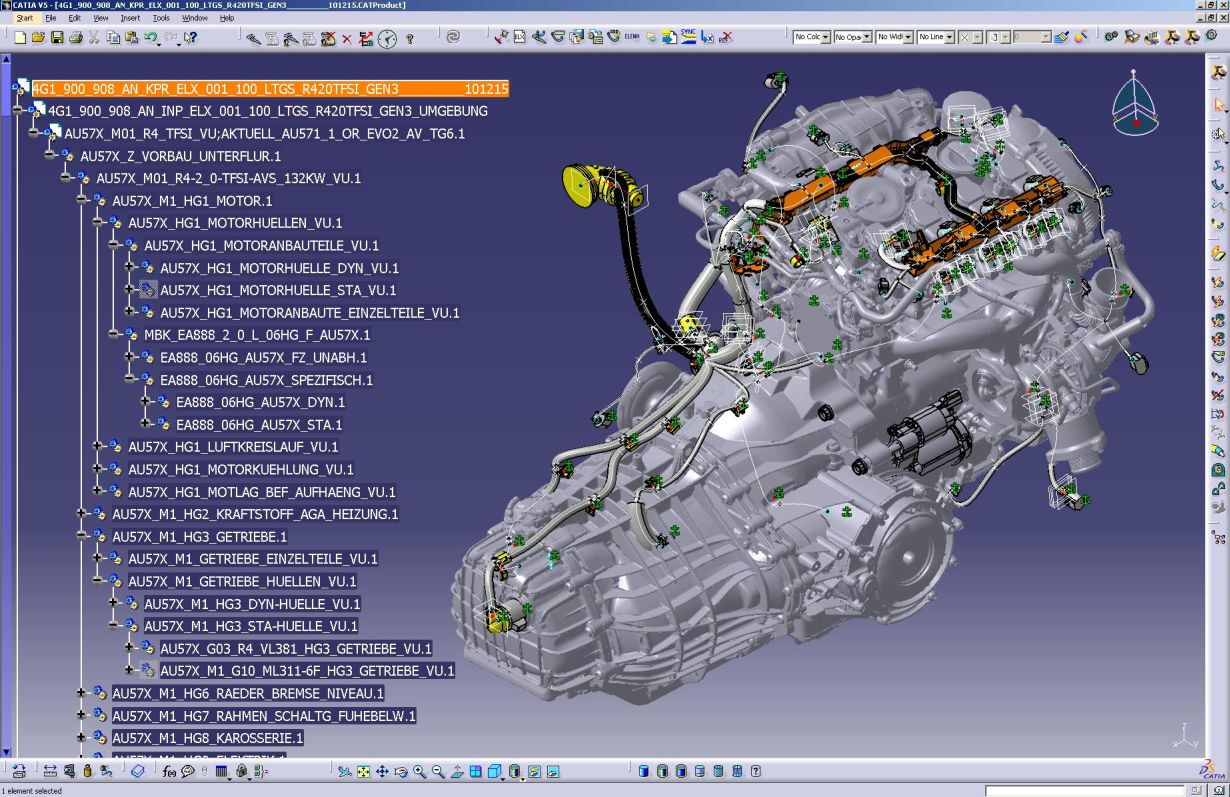Click the Print icon
Viewport: 1230px width, 797px height.
[x=75, y=37]
